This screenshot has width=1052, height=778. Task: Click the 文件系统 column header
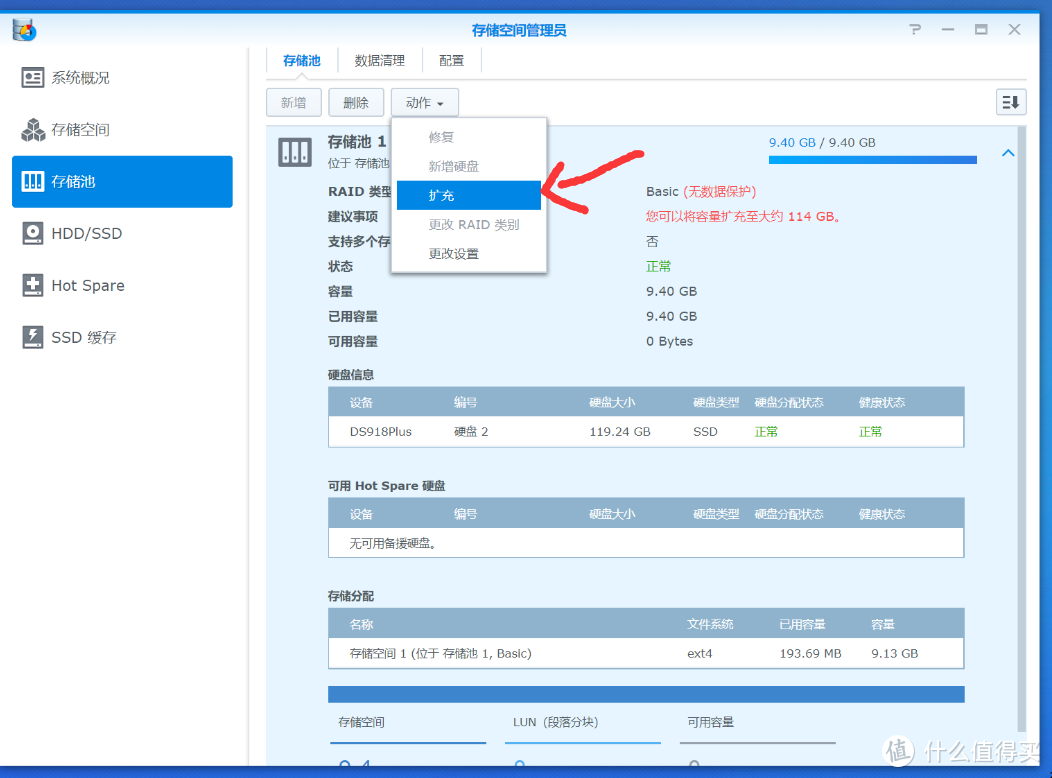710,624
